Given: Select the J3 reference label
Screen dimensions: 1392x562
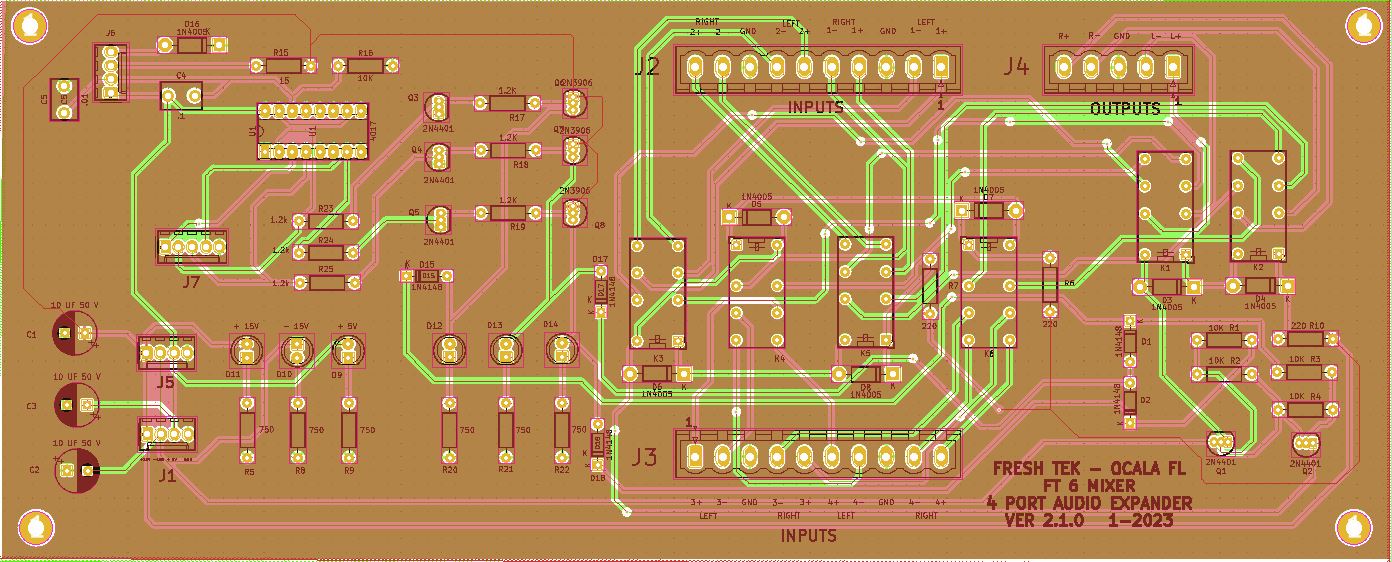Looking at the screenshot, I should [645, 459].
